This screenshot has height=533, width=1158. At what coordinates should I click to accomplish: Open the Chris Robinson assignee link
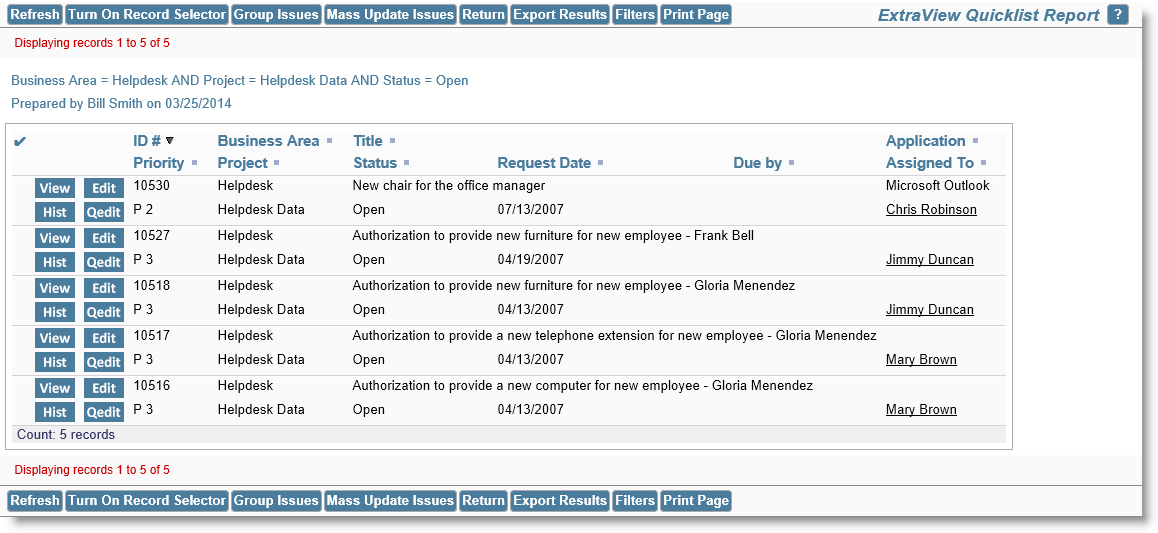click(930, 210)
